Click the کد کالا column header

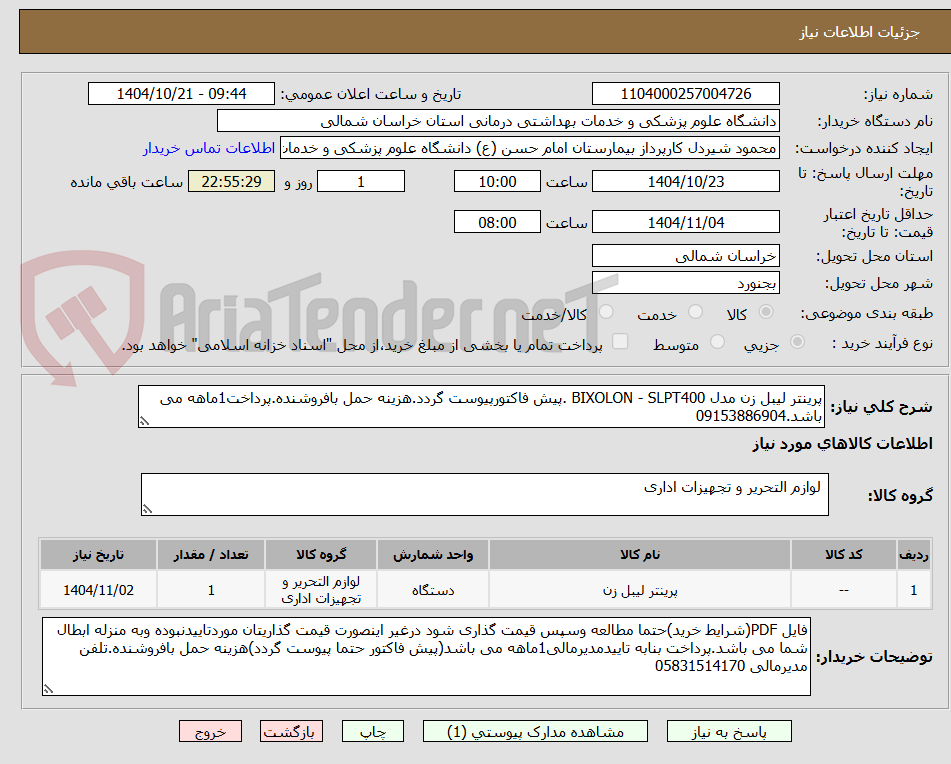coord(844,555)
